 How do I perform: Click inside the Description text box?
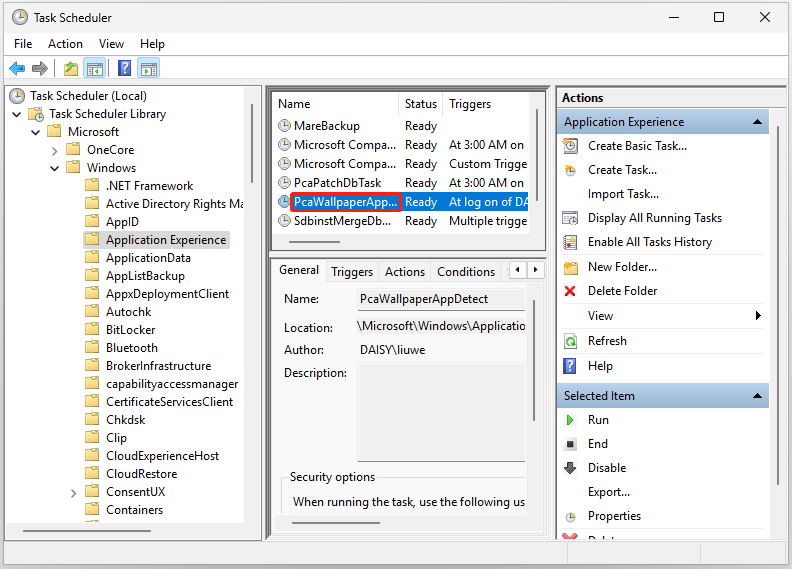[441, 412]
